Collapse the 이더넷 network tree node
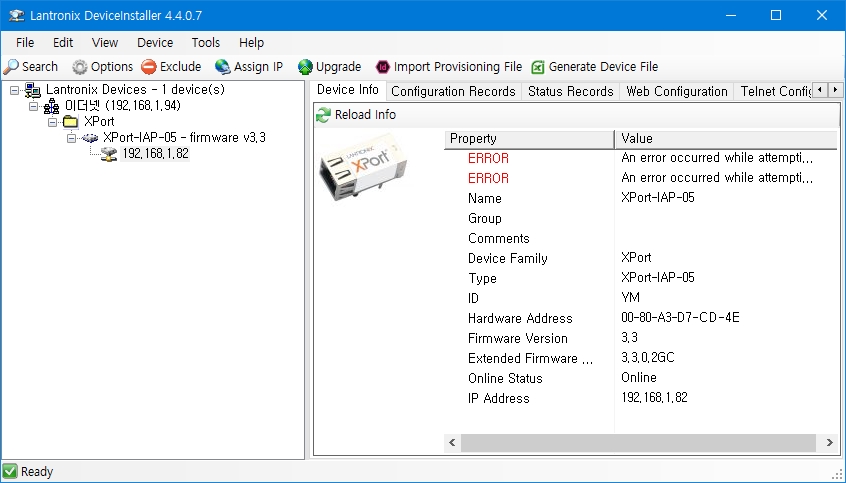Screen dimensions: 846x483 [33, 106]
